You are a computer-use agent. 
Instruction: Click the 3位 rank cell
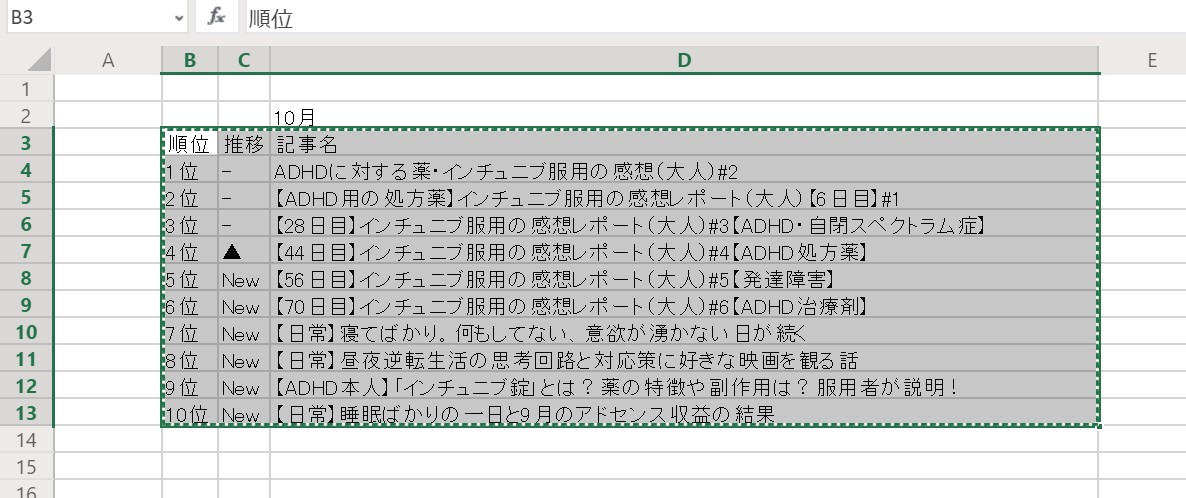tap(190, 224)
